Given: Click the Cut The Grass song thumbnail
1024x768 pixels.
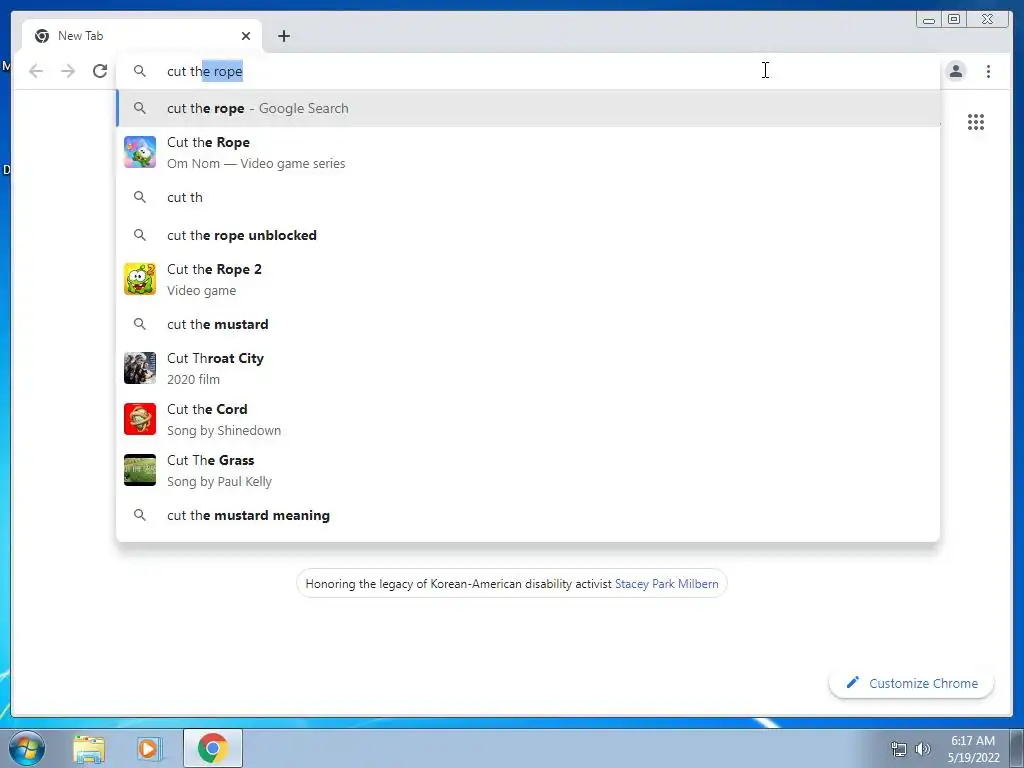Looking at the screenshot, I should pyautogui.click(x=140, y=470).
